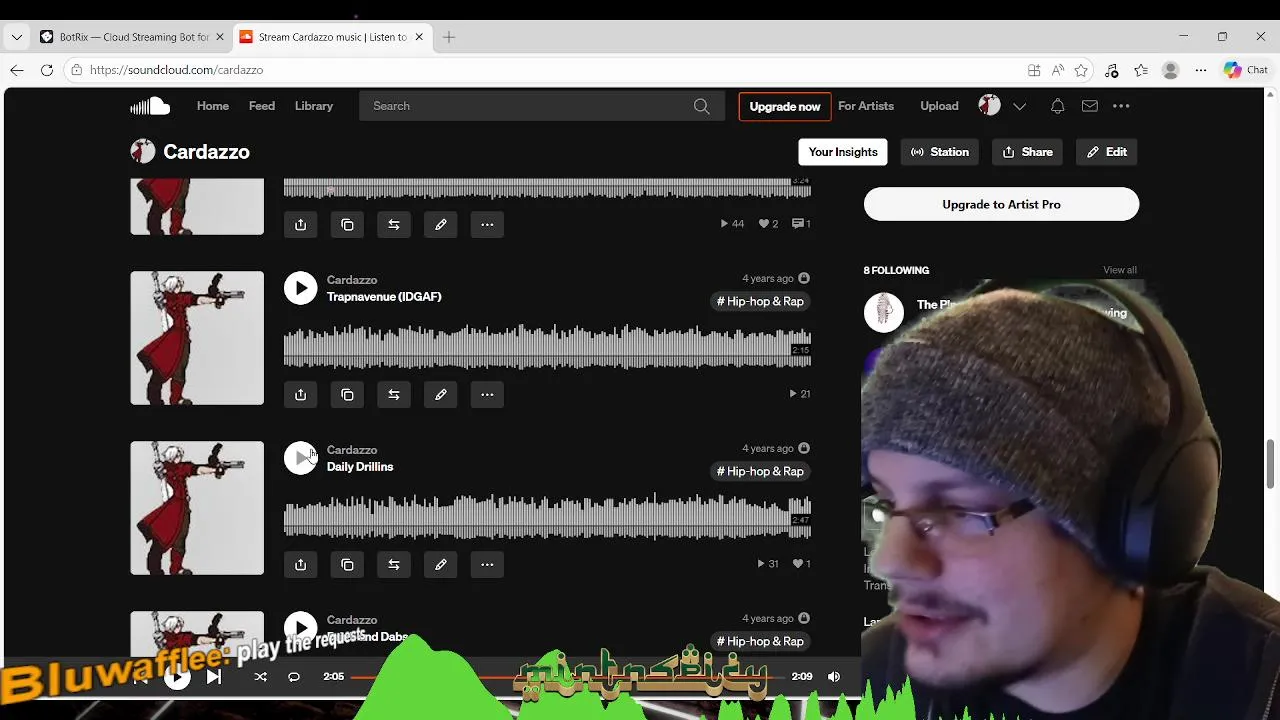This screenshot has width=1280, height=720.
Task: Open the messages envelope icon
Action: [x=1089, y=106]
